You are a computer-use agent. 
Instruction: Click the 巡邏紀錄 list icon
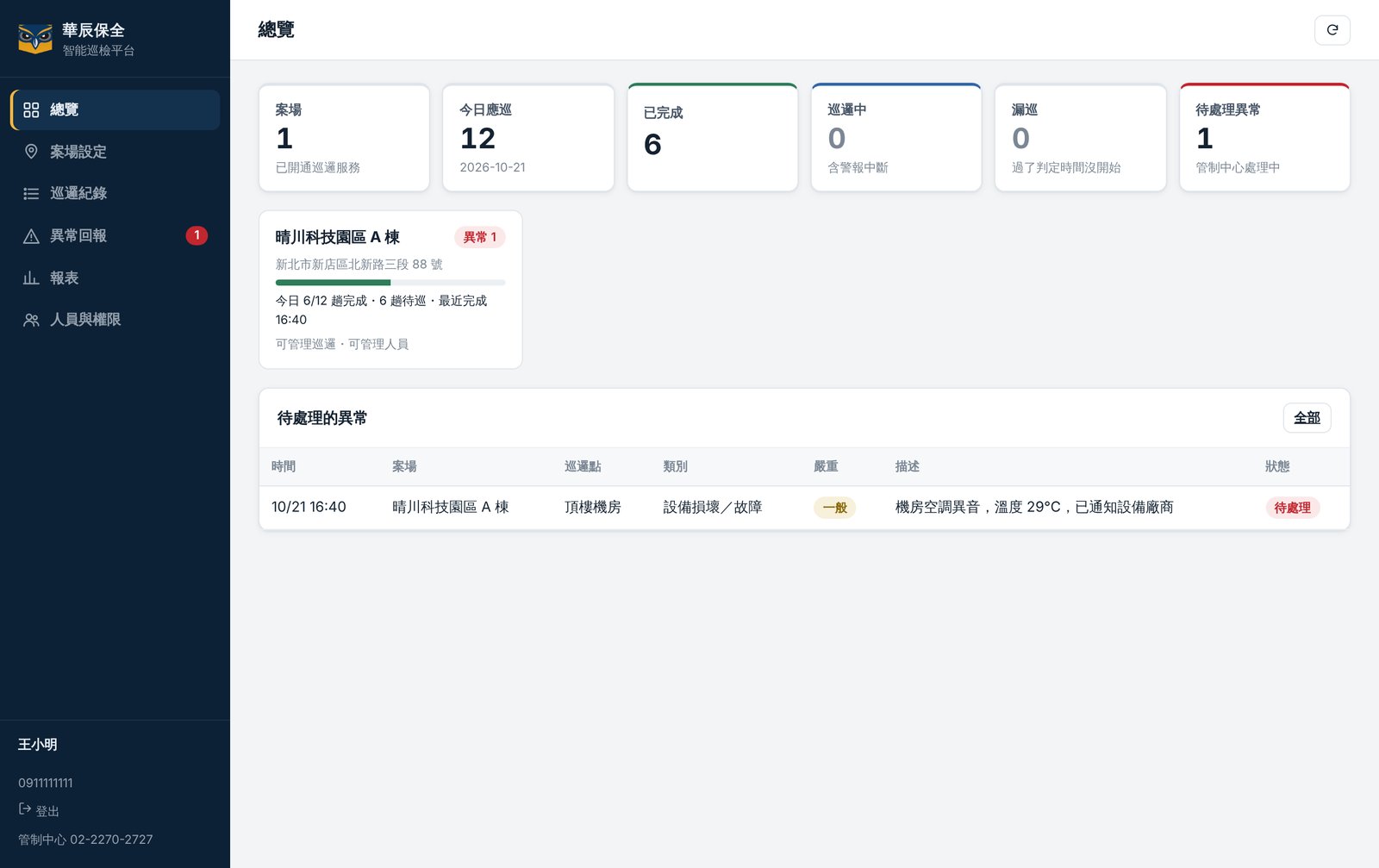(31, 193)
